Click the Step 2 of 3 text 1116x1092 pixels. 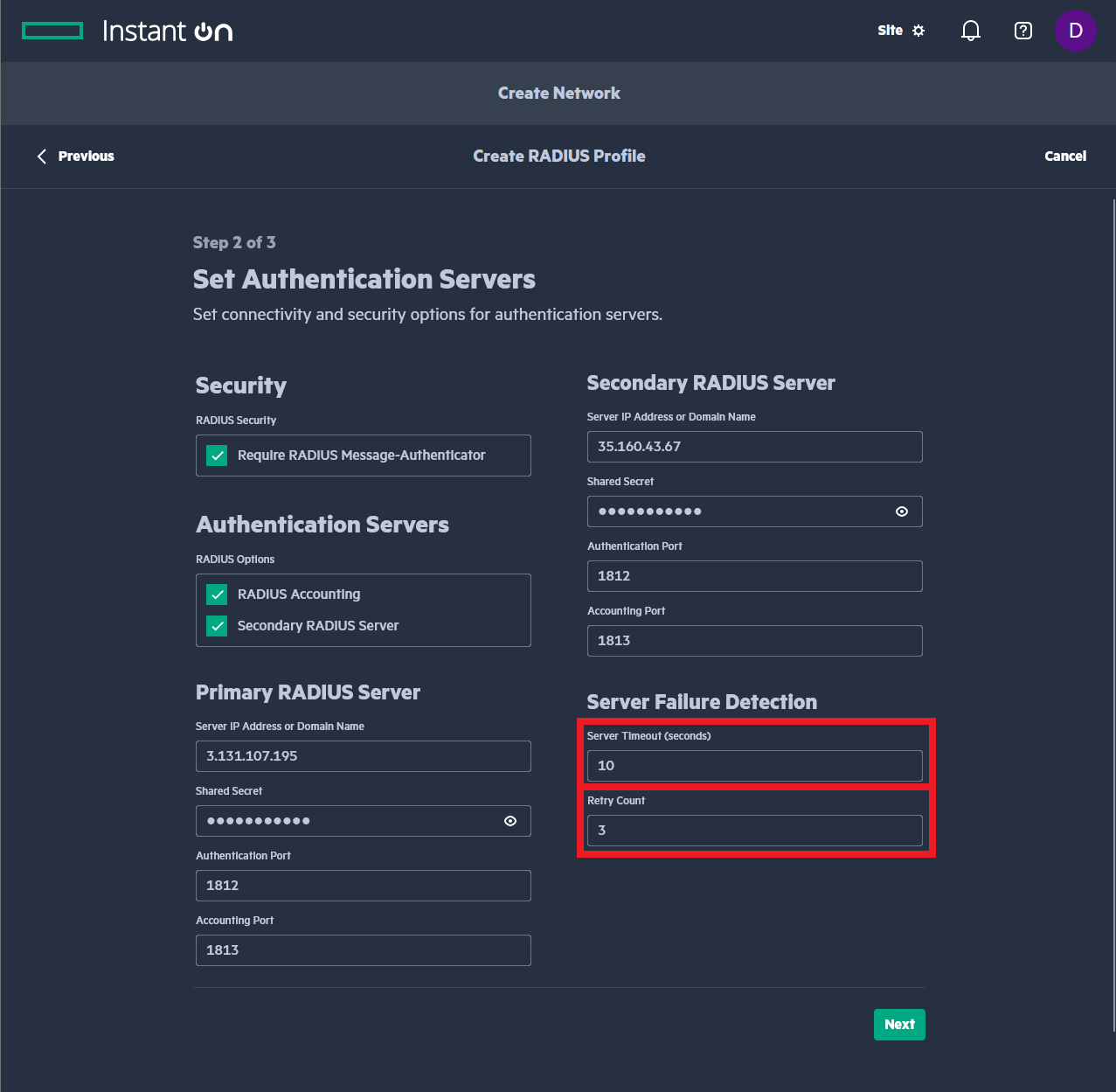234,243
